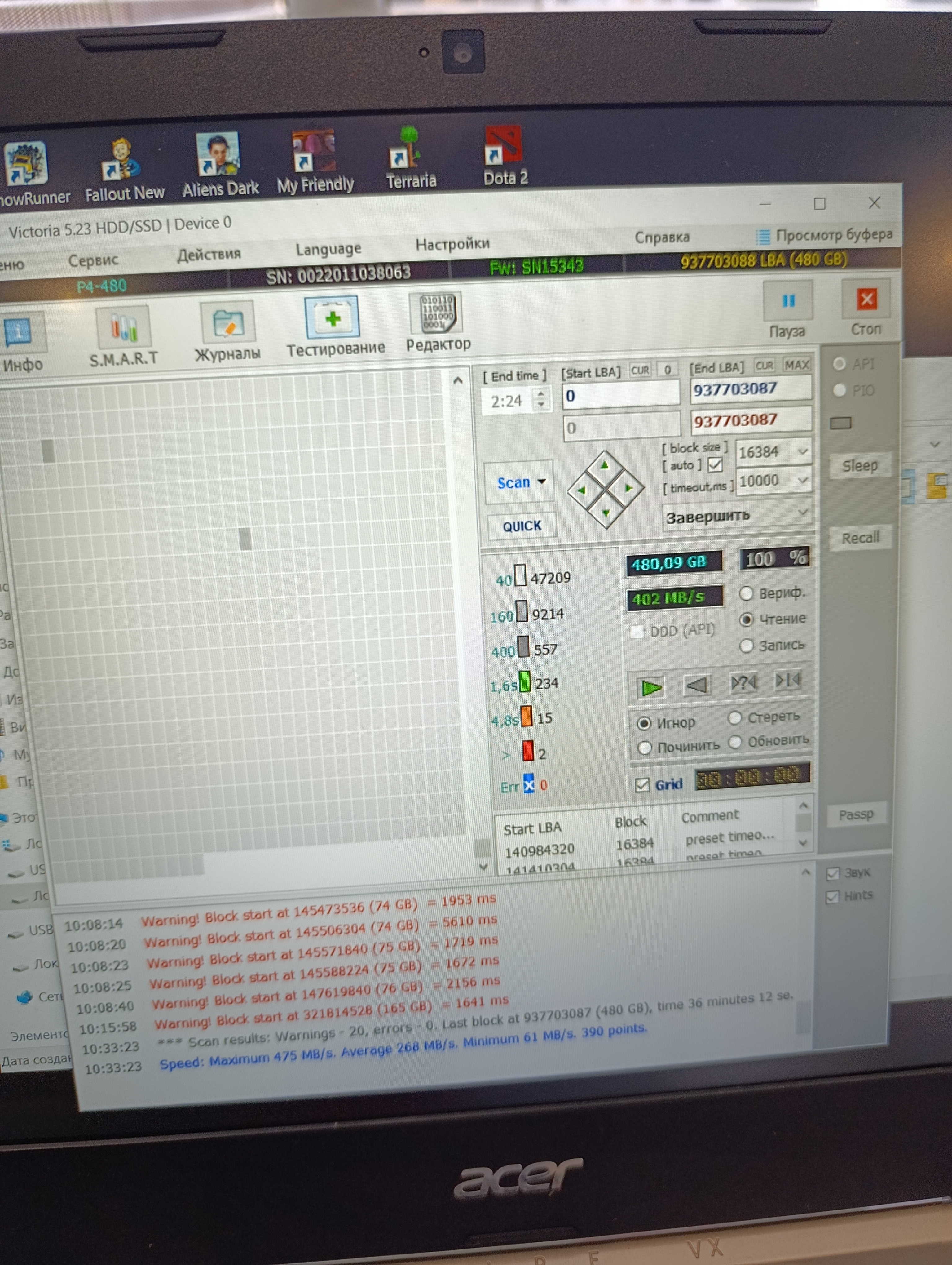952x1265 pixels.
Task: Click the Журналы (logs) toolbar icon
Action: point(227,324)
